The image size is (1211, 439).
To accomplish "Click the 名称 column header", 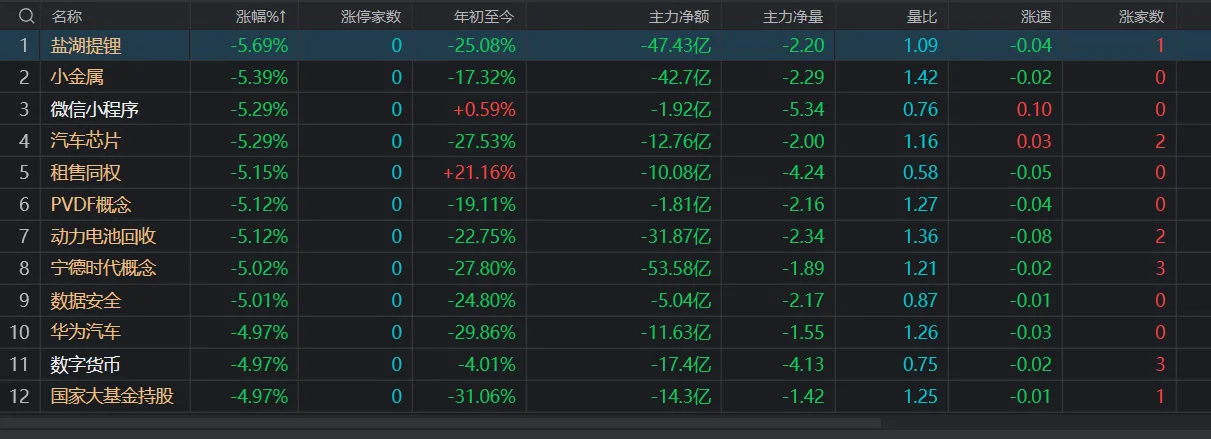I will [x=67, y=16].
